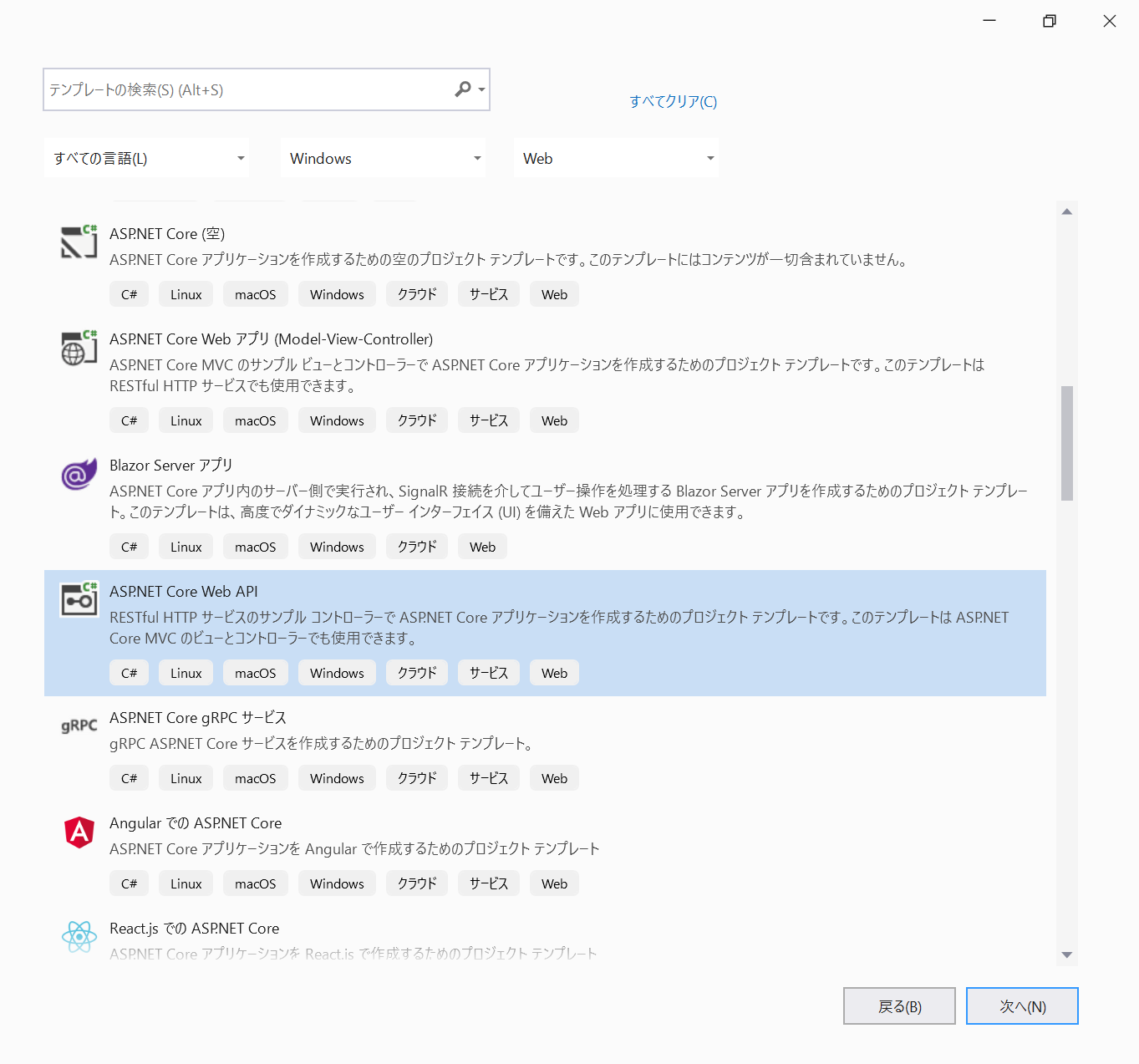Select the ASP.NET Core (空) template title
The width and height of the screenshot is (1139, 1064).
coord(167,234)
